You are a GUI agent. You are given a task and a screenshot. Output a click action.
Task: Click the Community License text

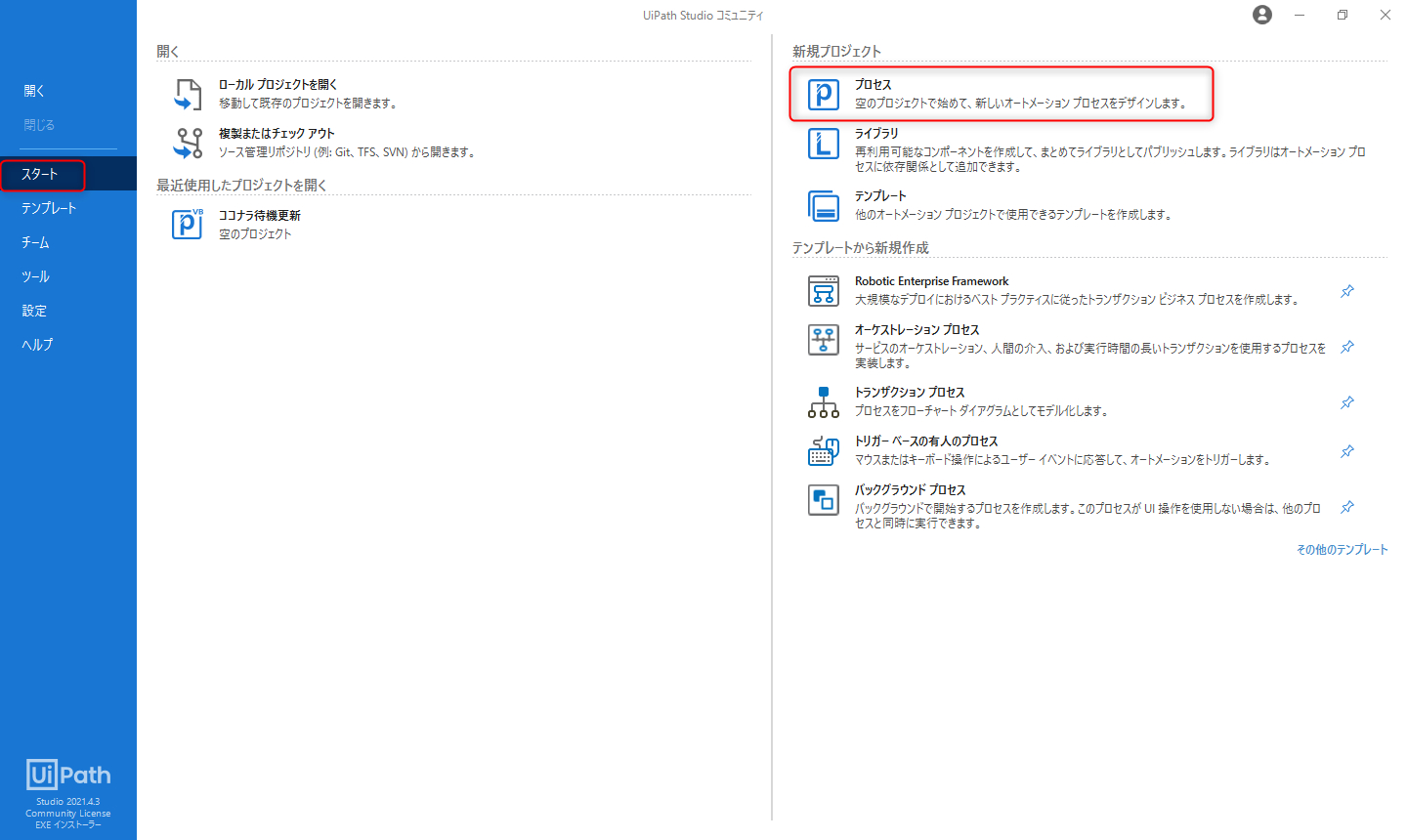point(68,814)
